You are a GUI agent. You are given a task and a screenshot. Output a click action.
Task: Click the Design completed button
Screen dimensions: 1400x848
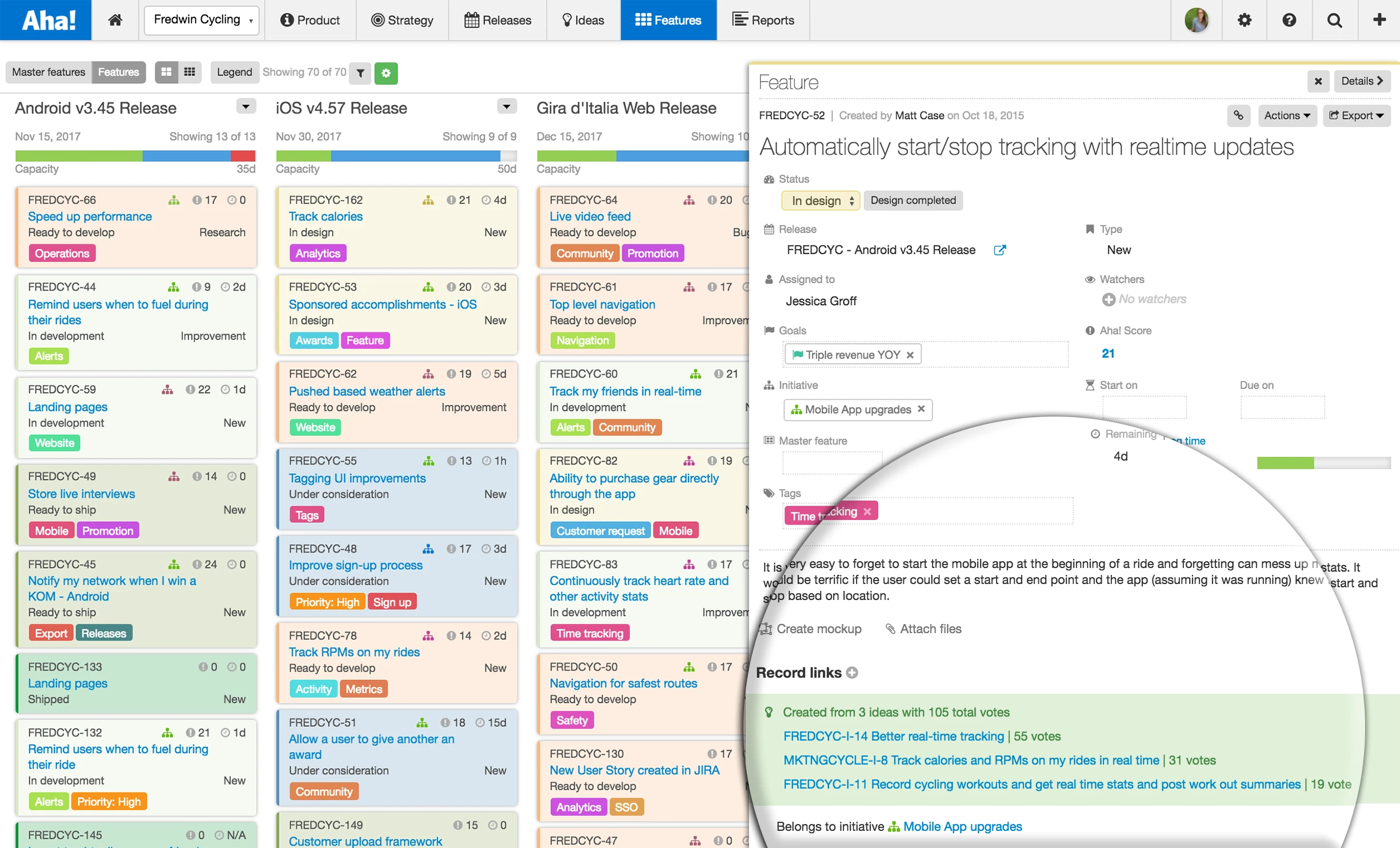tap(913, 201)
